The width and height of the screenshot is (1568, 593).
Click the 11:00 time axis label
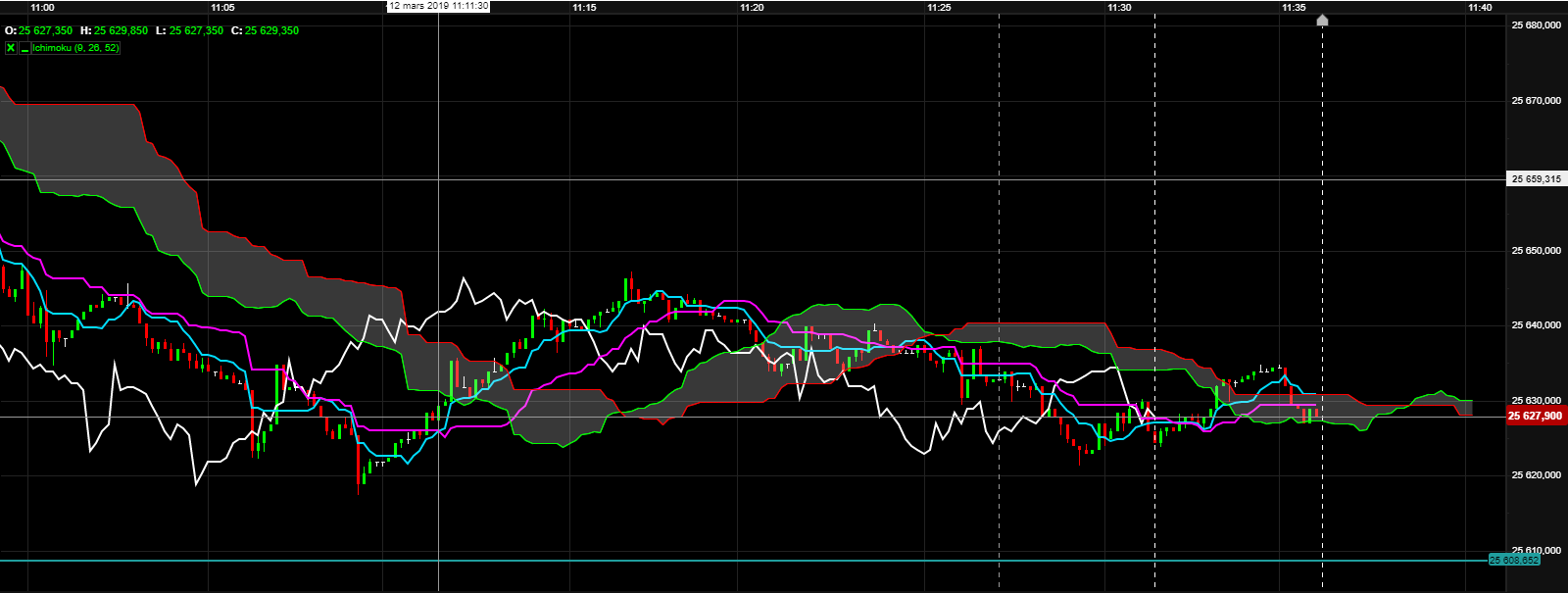point(42,8)
